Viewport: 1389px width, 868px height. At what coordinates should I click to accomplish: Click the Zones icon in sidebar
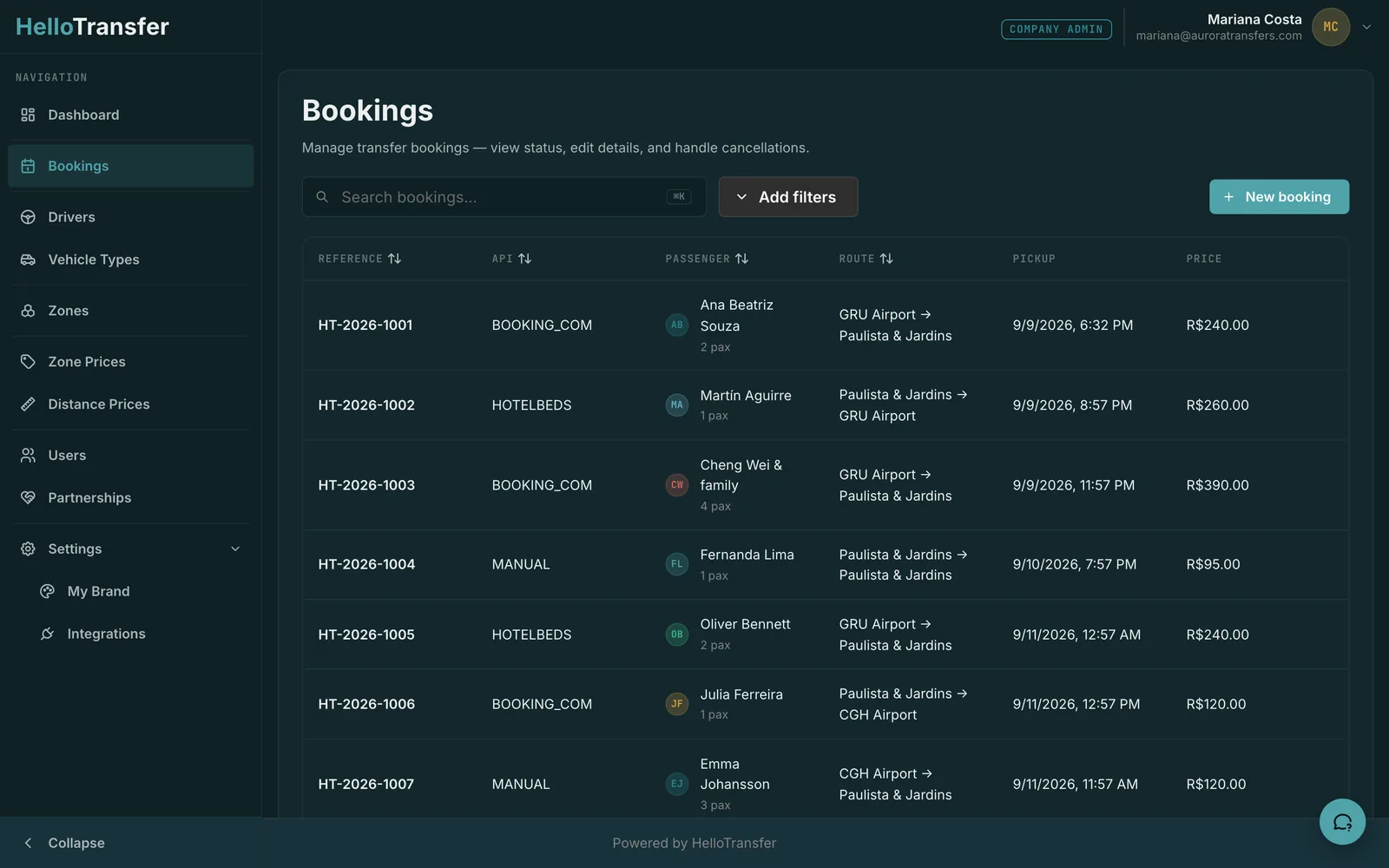tap(28, 311)
